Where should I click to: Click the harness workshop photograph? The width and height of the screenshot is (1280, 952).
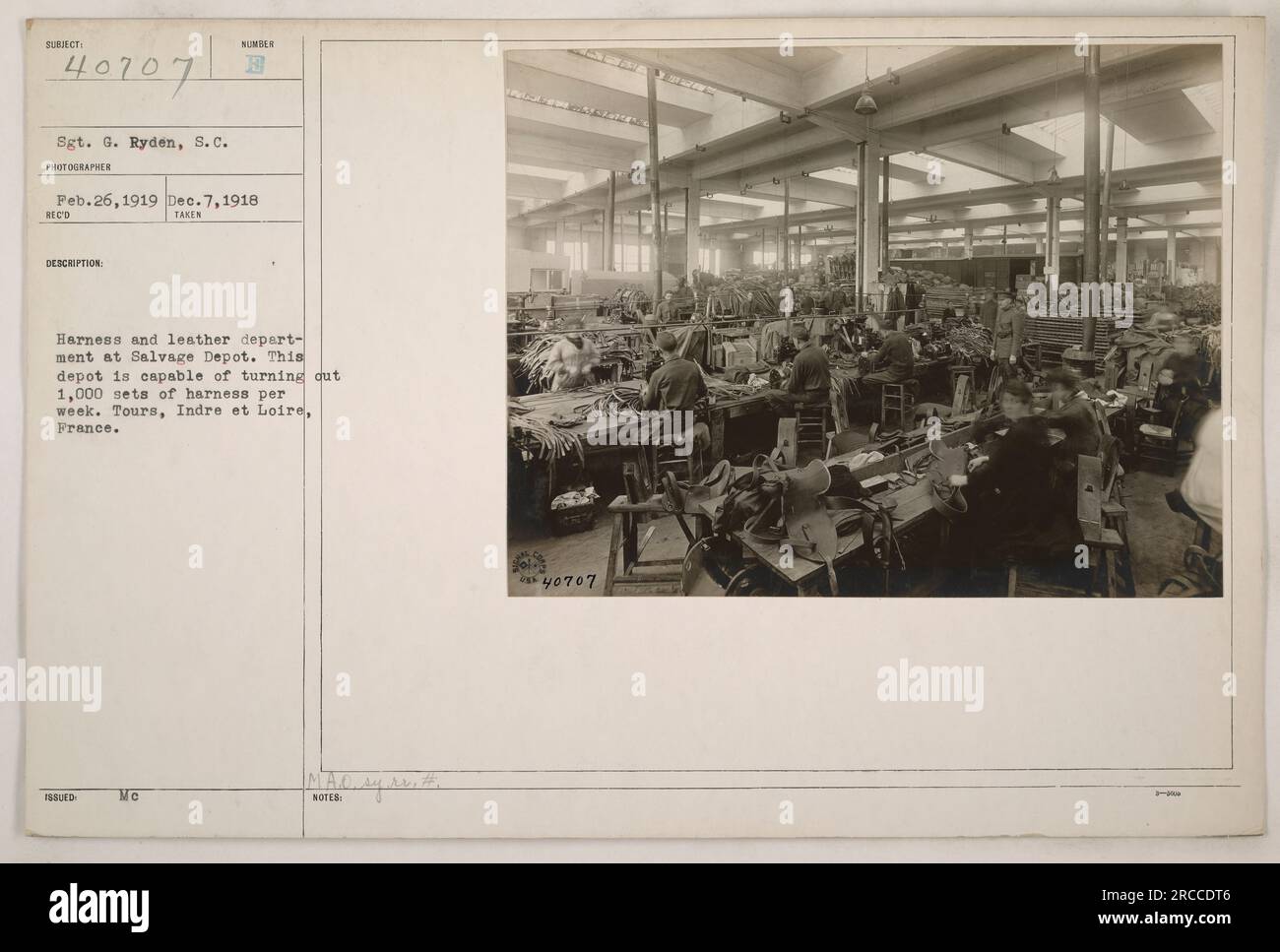tap(864, 323)
